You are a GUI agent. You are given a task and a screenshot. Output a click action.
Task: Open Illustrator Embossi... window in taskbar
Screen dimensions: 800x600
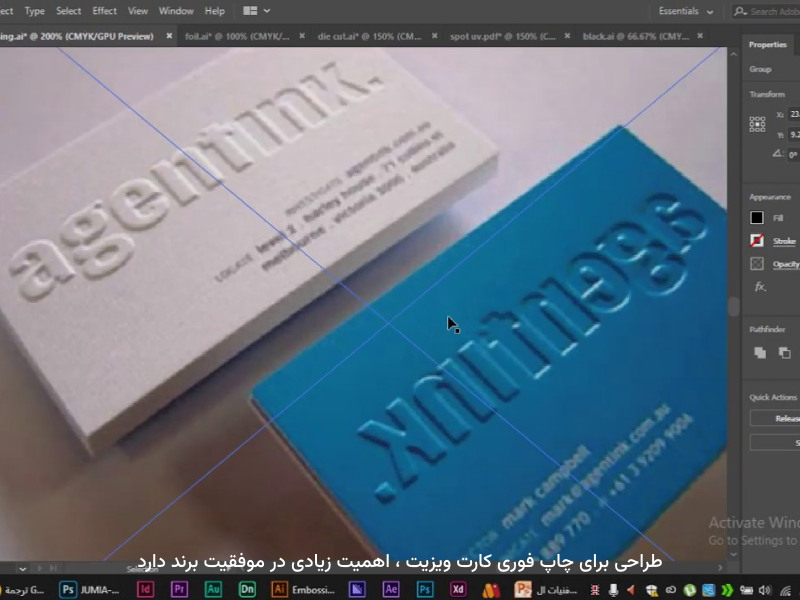(x=303, y=590)
